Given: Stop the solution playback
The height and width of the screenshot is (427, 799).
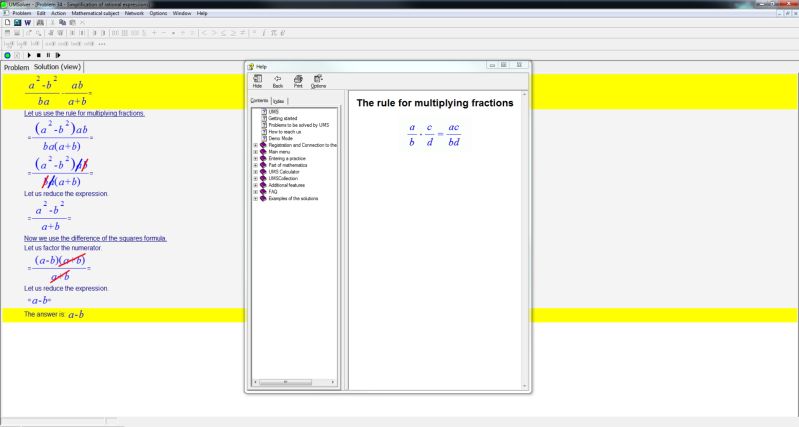Looking at the screenshot, I should pos(39,55).
